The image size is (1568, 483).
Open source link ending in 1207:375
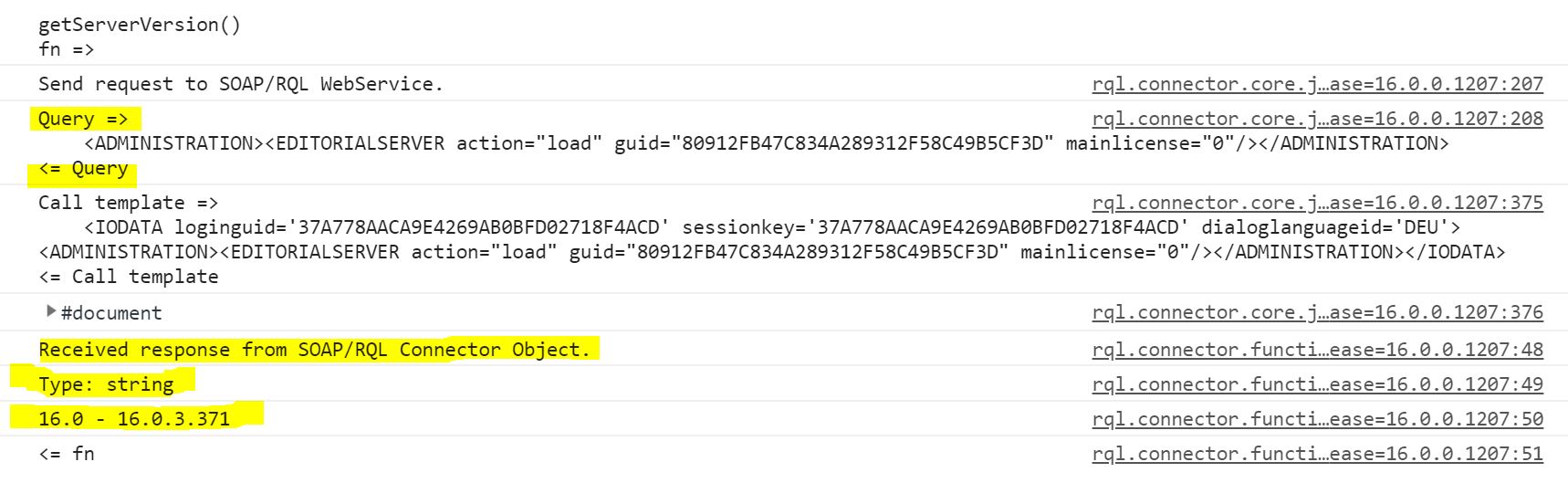point(1317,203)
